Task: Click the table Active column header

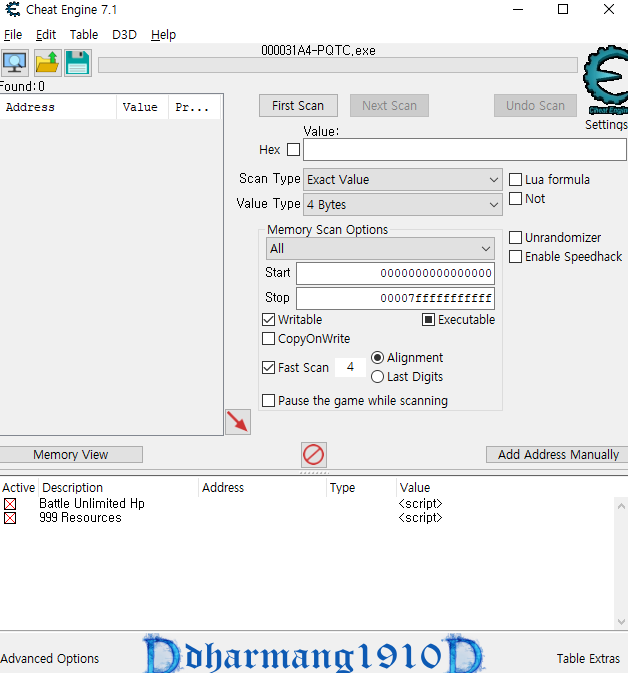Action: click(19, 488)
